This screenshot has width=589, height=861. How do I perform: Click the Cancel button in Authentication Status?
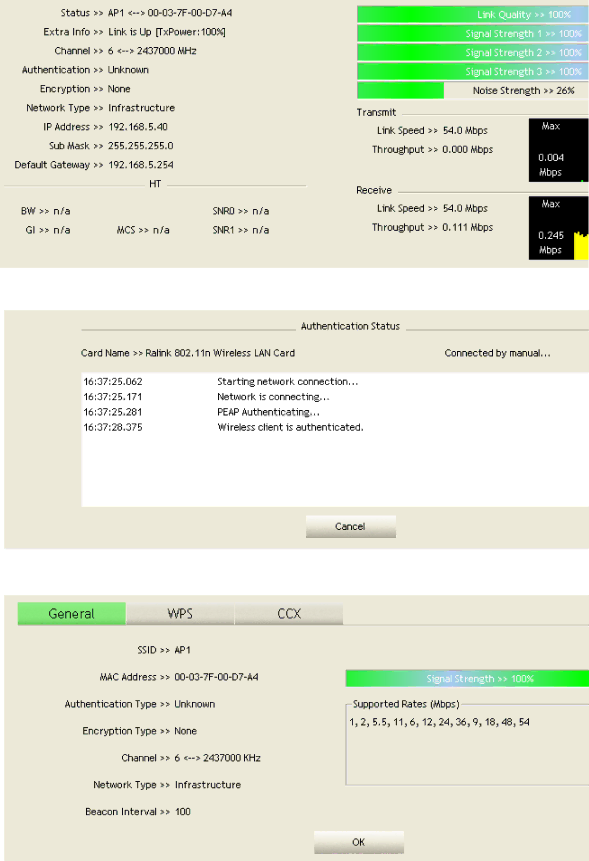point(350,526)
